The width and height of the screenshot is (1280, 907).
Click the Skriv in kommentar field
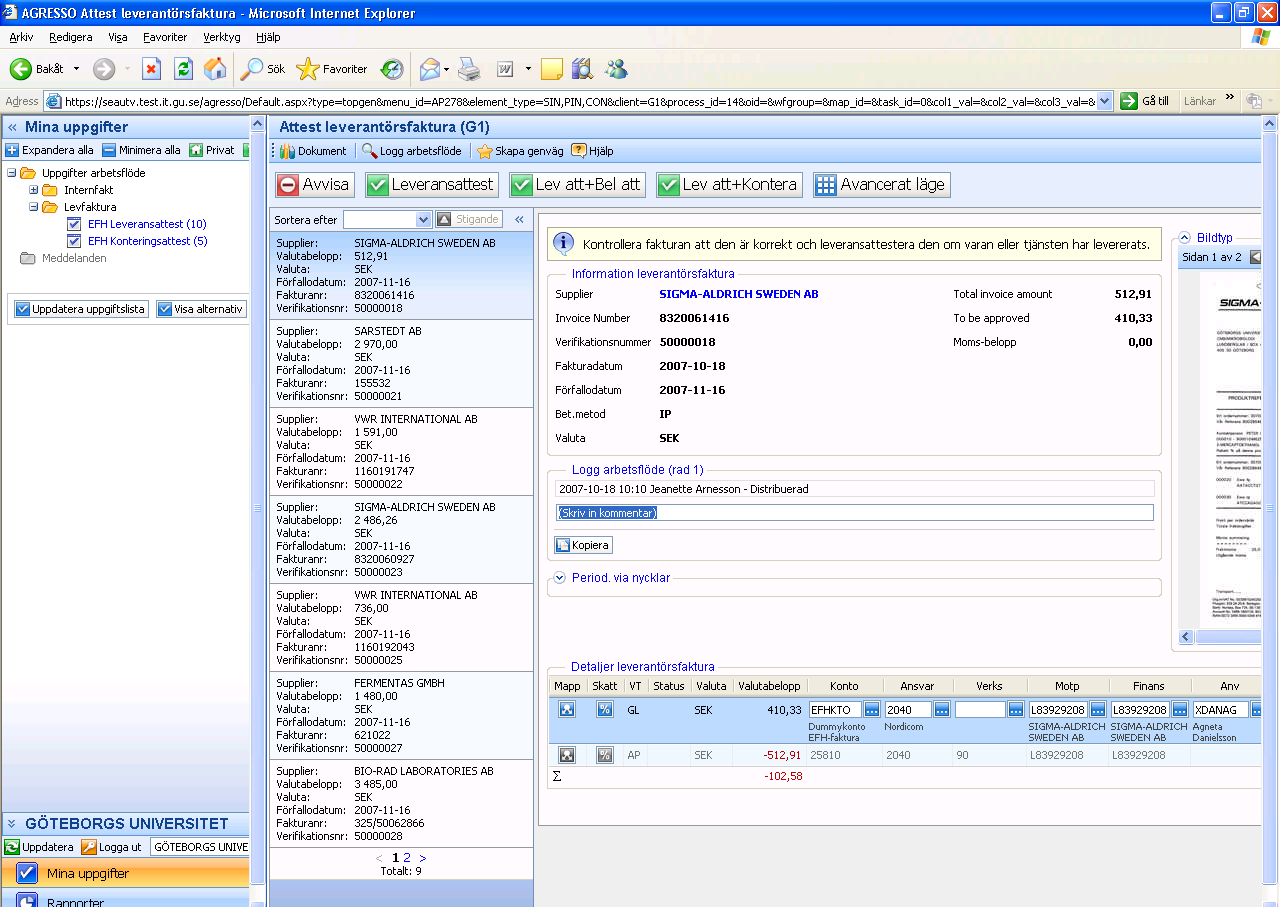pos(854,513)
